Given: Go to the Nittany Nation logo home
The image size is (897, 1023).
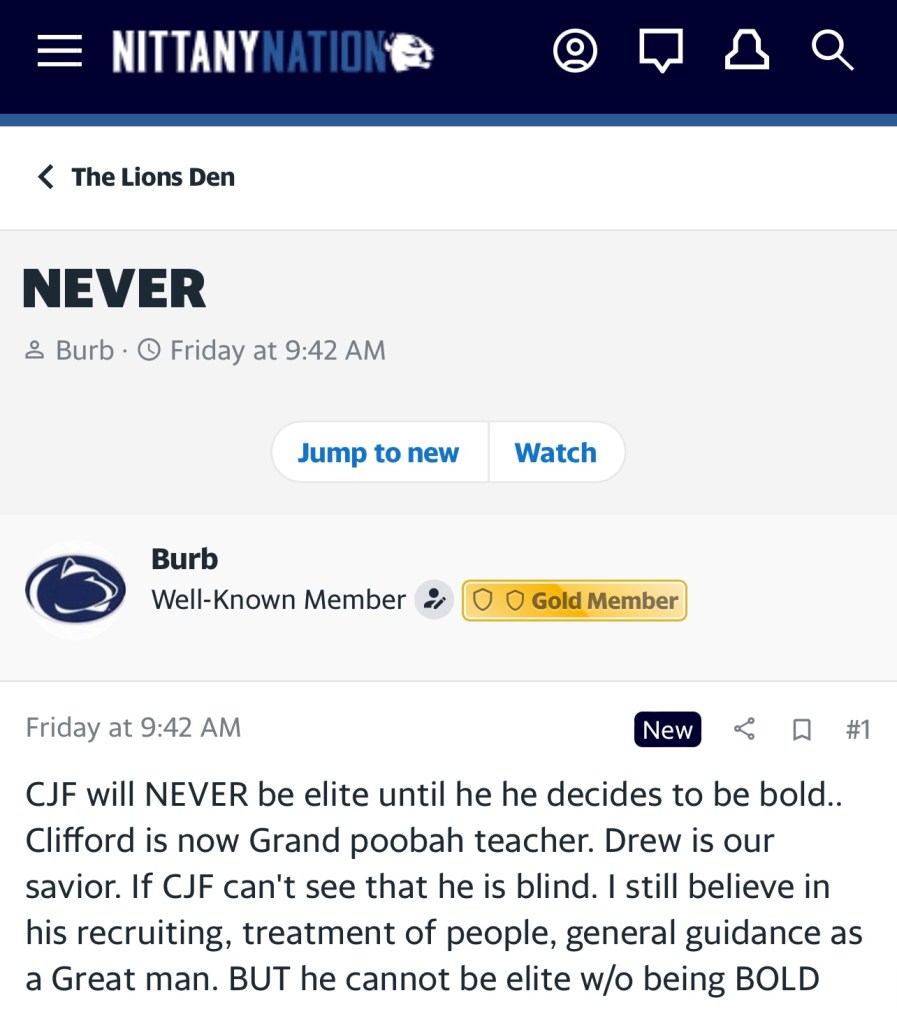Looking at the screenshot, I should [272, 52].
